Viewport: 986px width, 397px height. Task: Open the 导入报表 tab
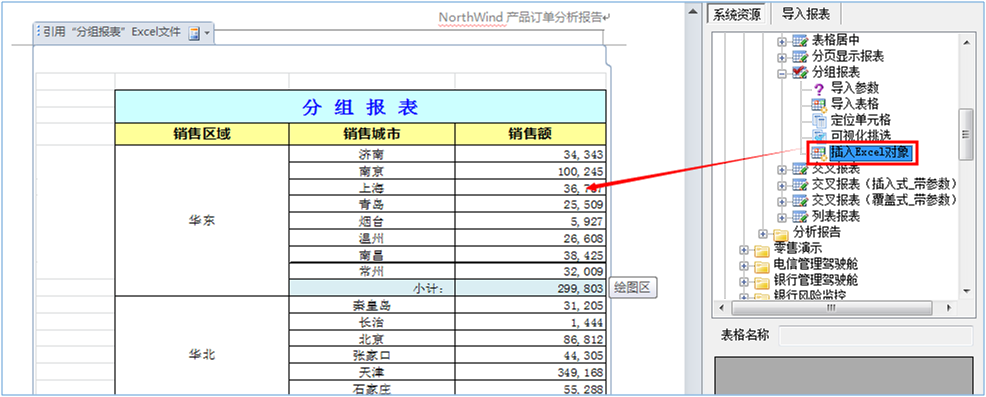point(806,13)
